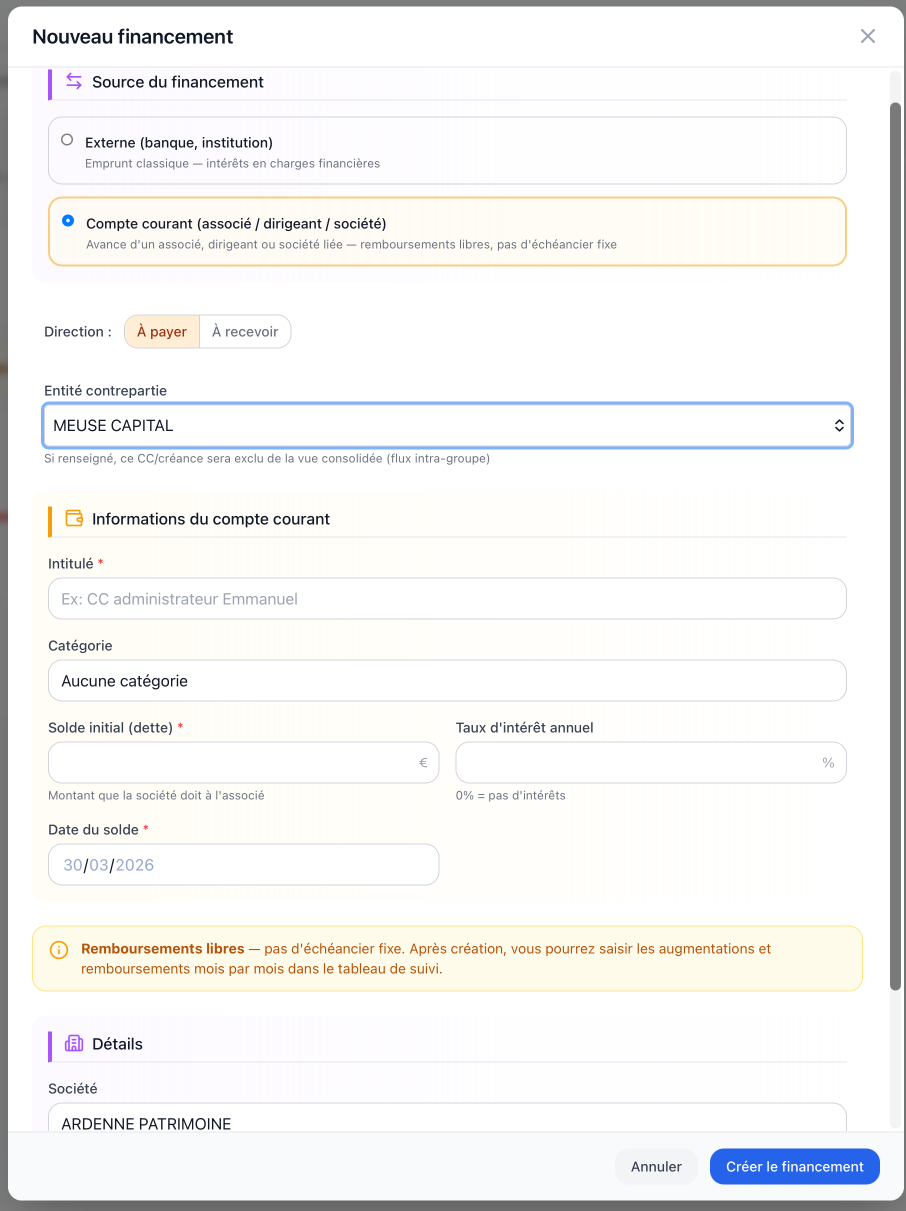
Task: Click the wallet icon in Informations du compte courant
Action: [74, 518]
